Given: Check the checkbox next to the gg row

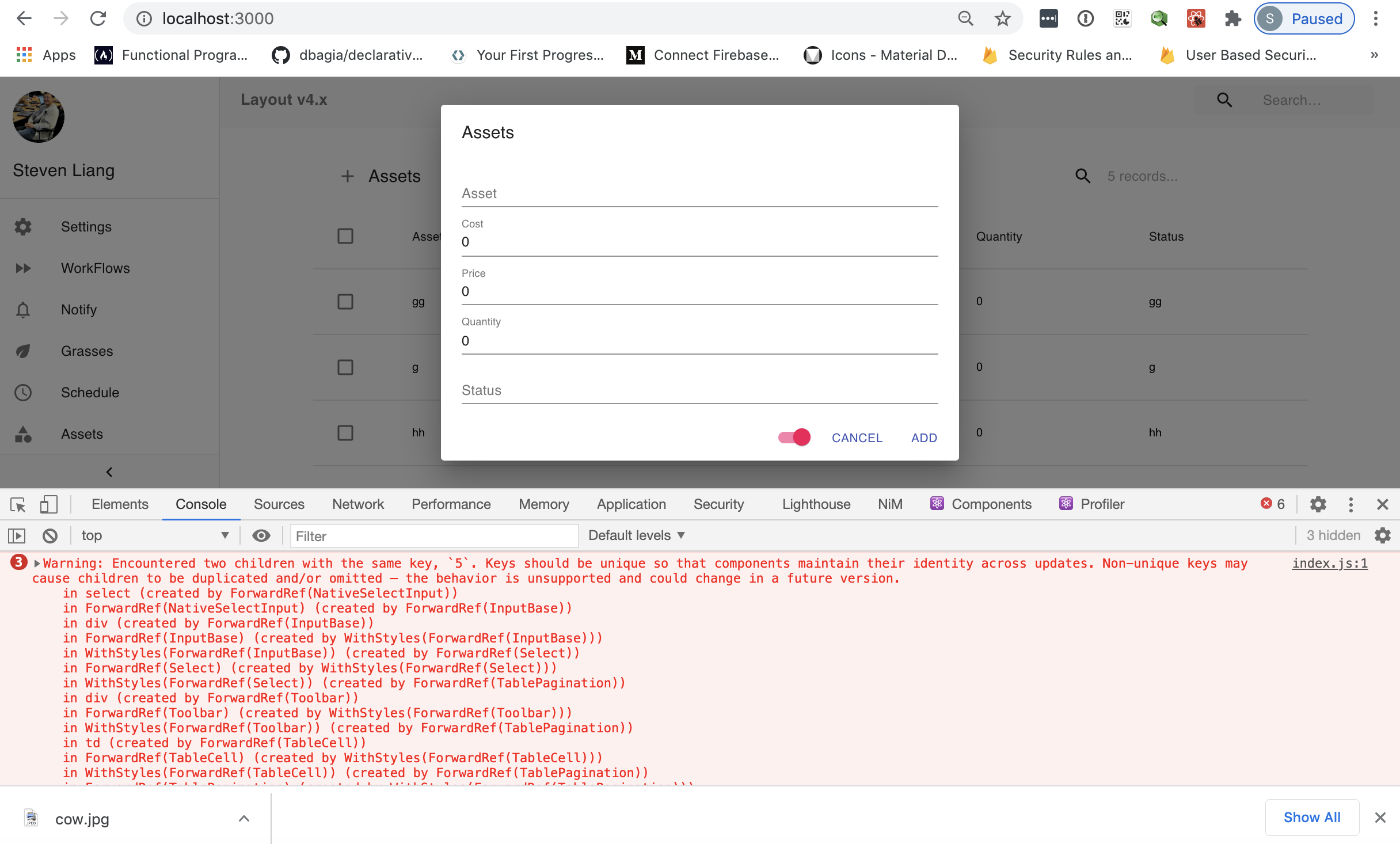Looking at the screenshot, I should [x=345, y=301].
